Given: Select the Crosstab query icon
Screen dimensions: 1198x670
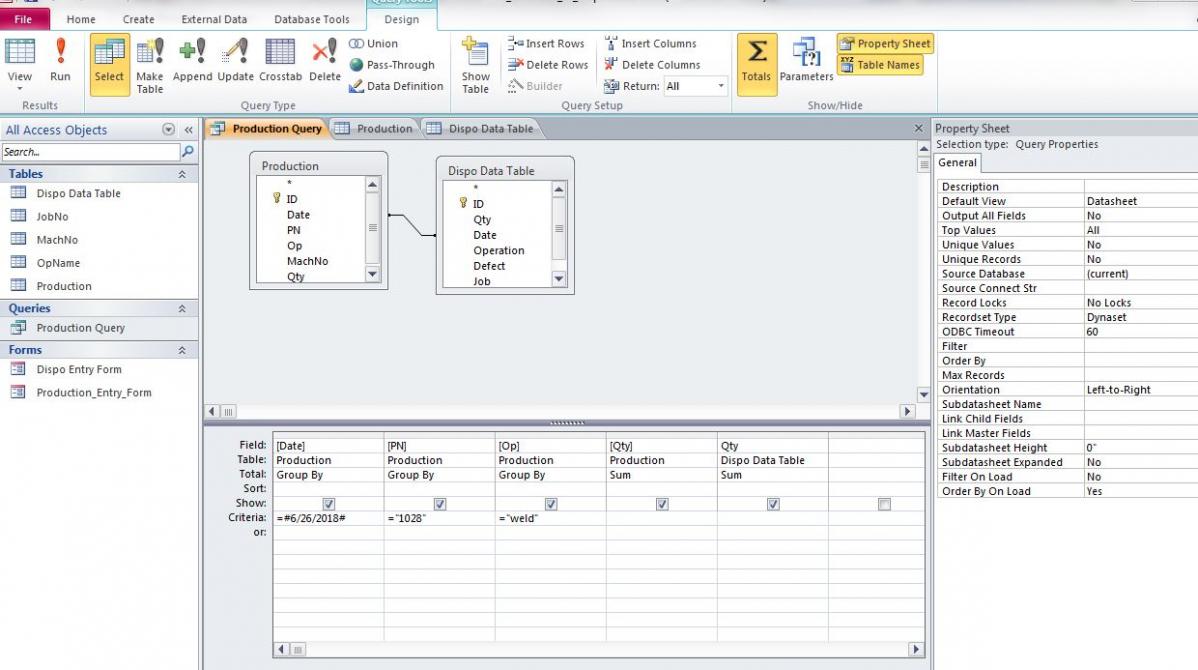Looking at the screenshot, I should [280, 62].
